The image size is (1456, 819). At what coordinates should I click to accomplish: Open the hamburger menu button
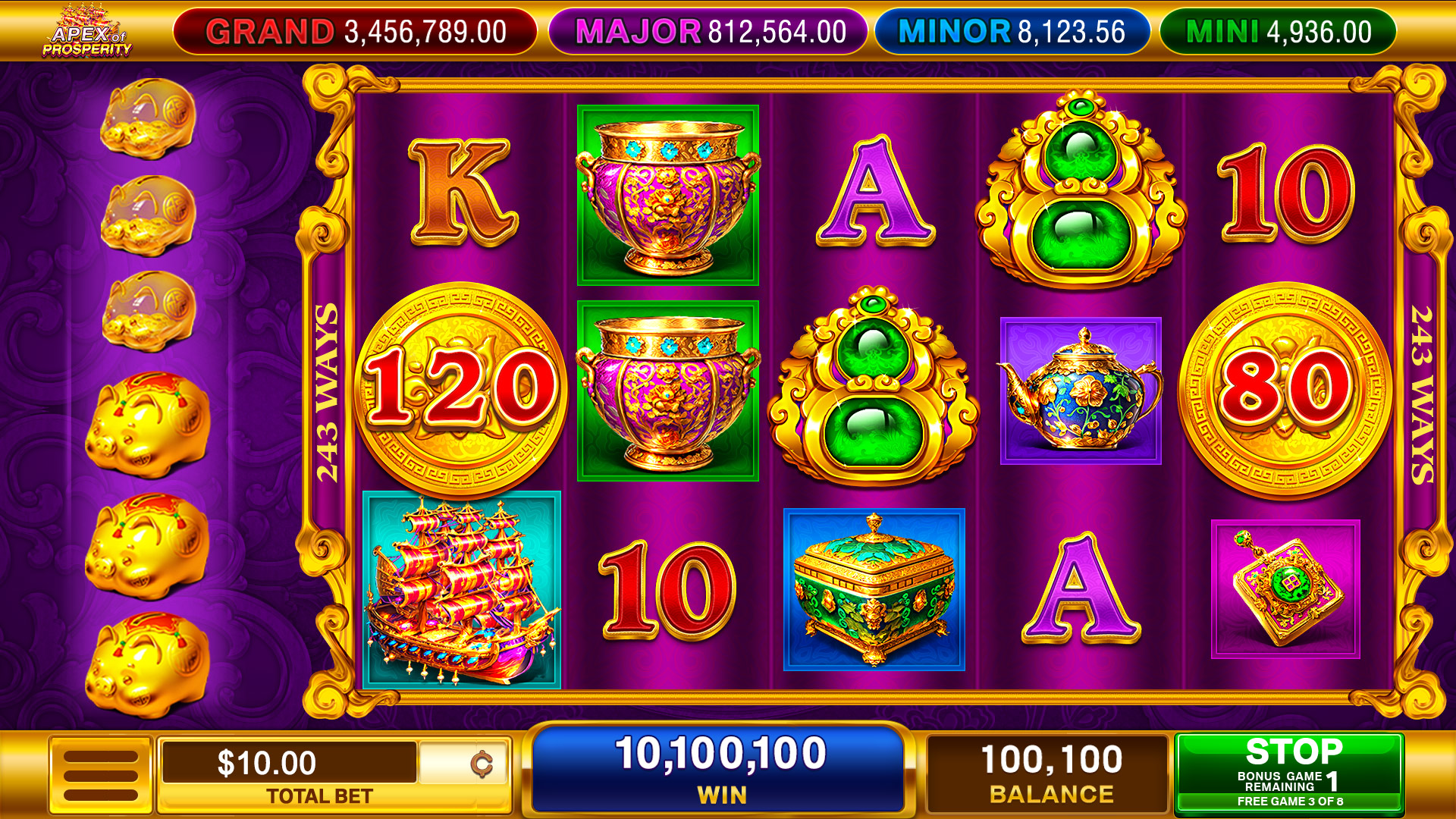(101, 775)
